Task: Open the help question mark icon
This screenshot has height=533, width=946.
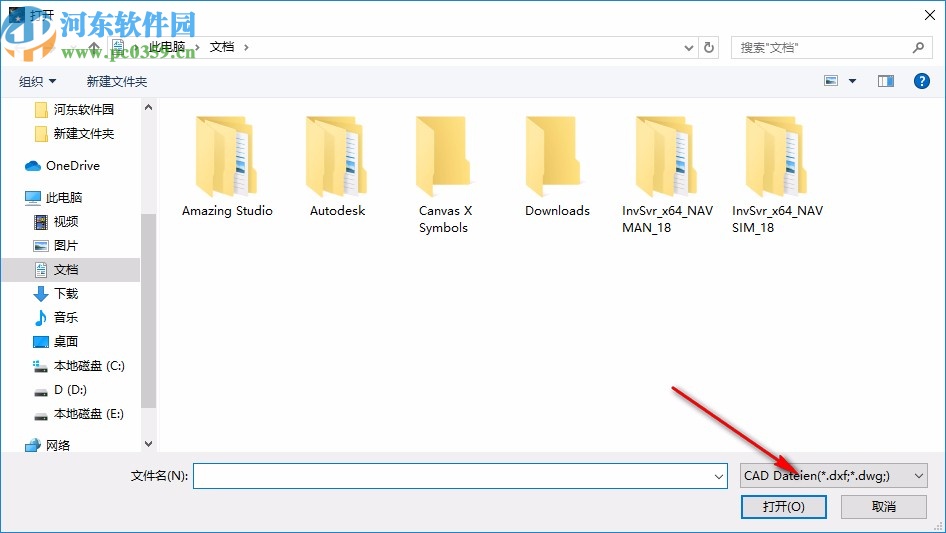Action: pyautogui.click(x=921, y=81)
